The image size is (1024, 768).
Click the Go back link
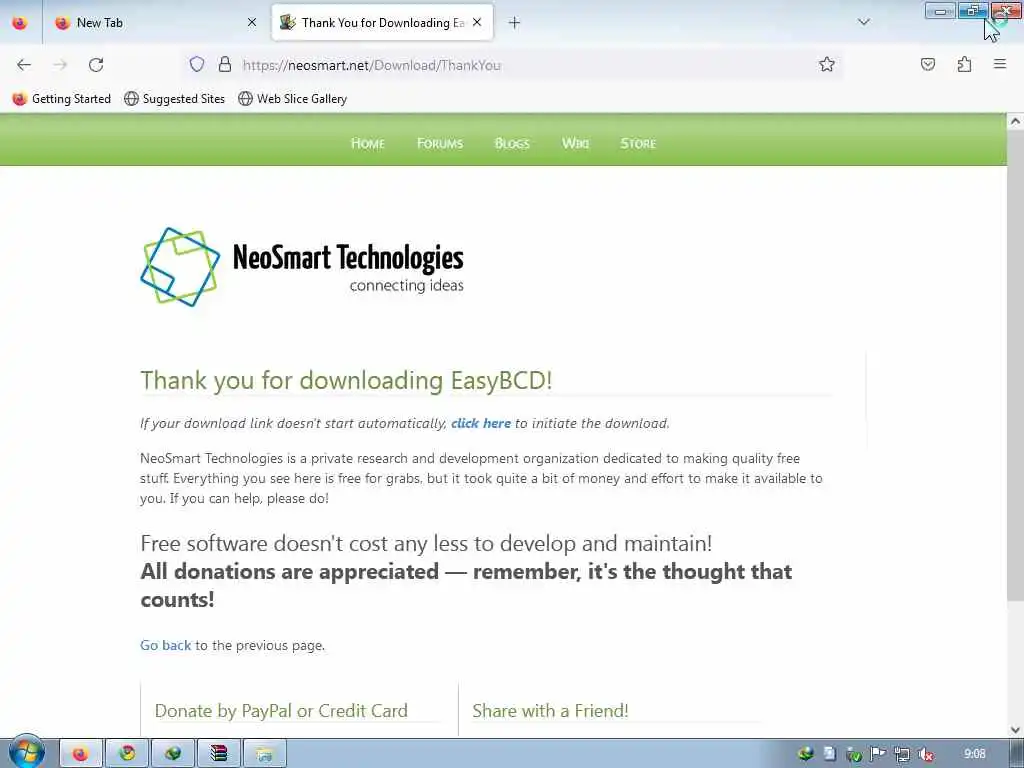tap(165, 645)
